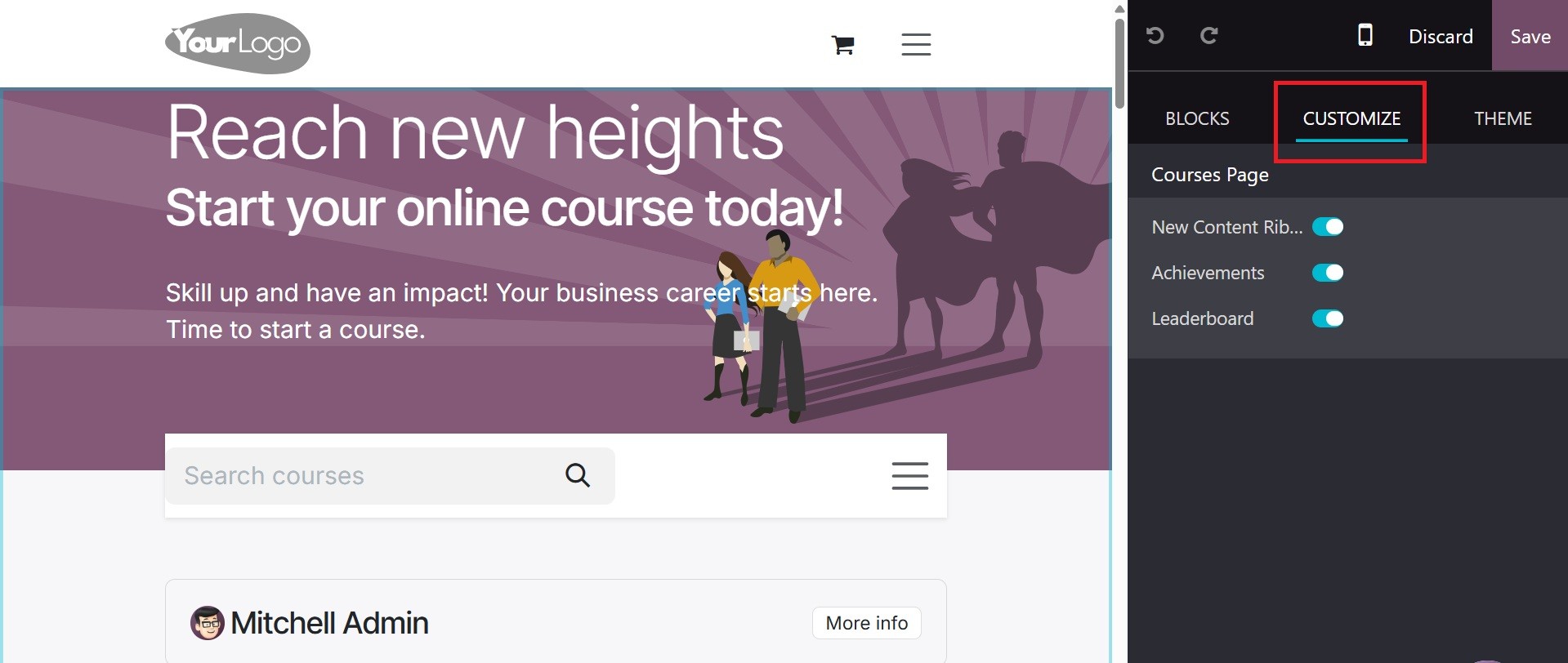This screenshot has width=1568, height=663.
Task: Disable the Leaderboard toggle
Action: [x=1328, y=318]
